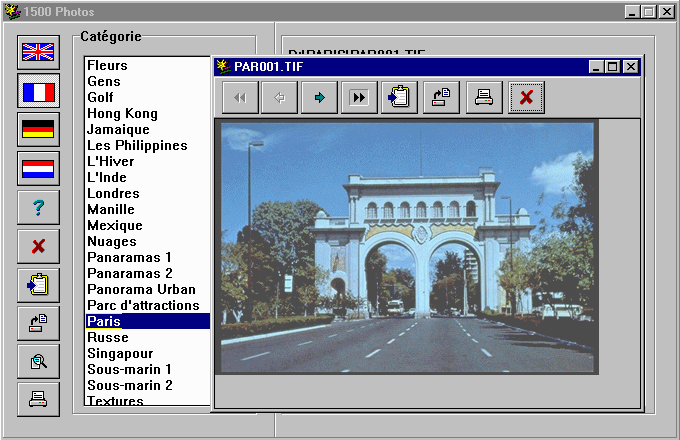This screenshot has width=680, height=440.
Task: Select the French flag language button
Action: click(38, 92)
